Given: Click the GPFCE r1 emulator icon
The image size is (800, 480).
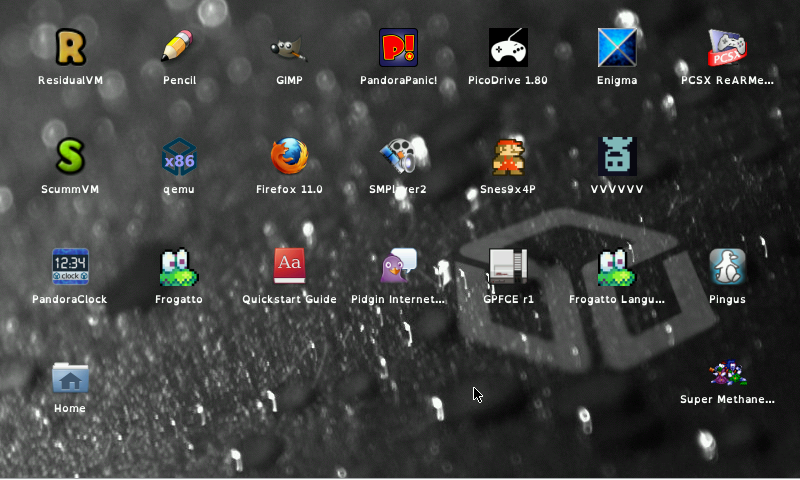Looking at the screenshot, I should pos(508,267).
